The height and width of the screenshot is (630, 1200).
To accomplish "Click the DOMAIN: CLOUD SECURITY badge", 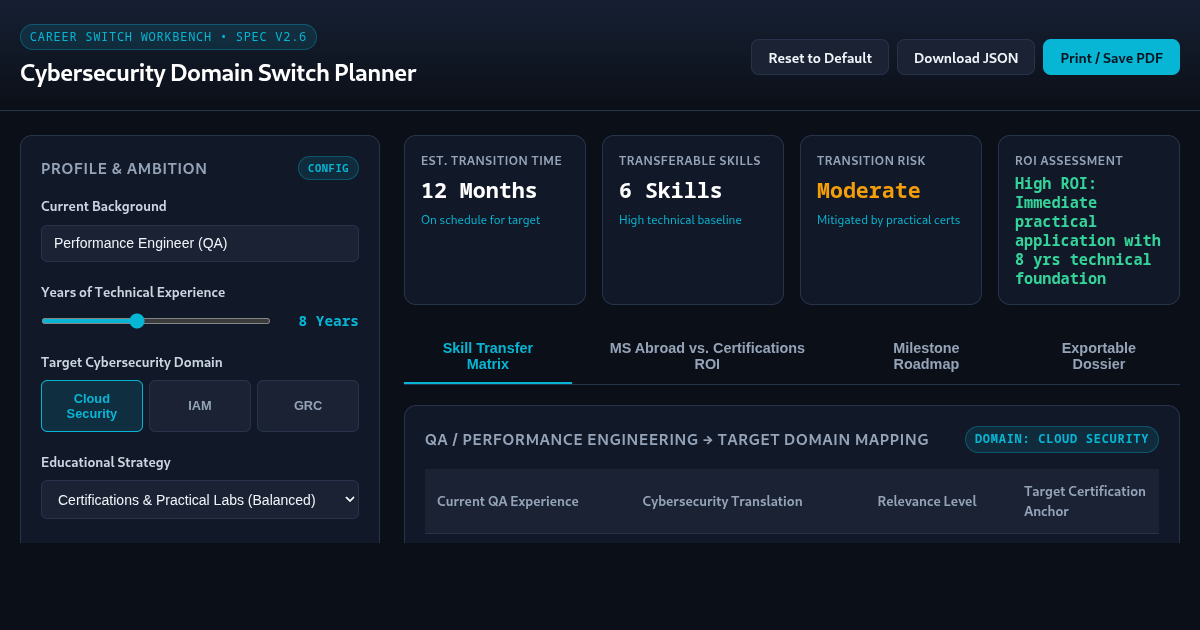I will coord(1062,439).
